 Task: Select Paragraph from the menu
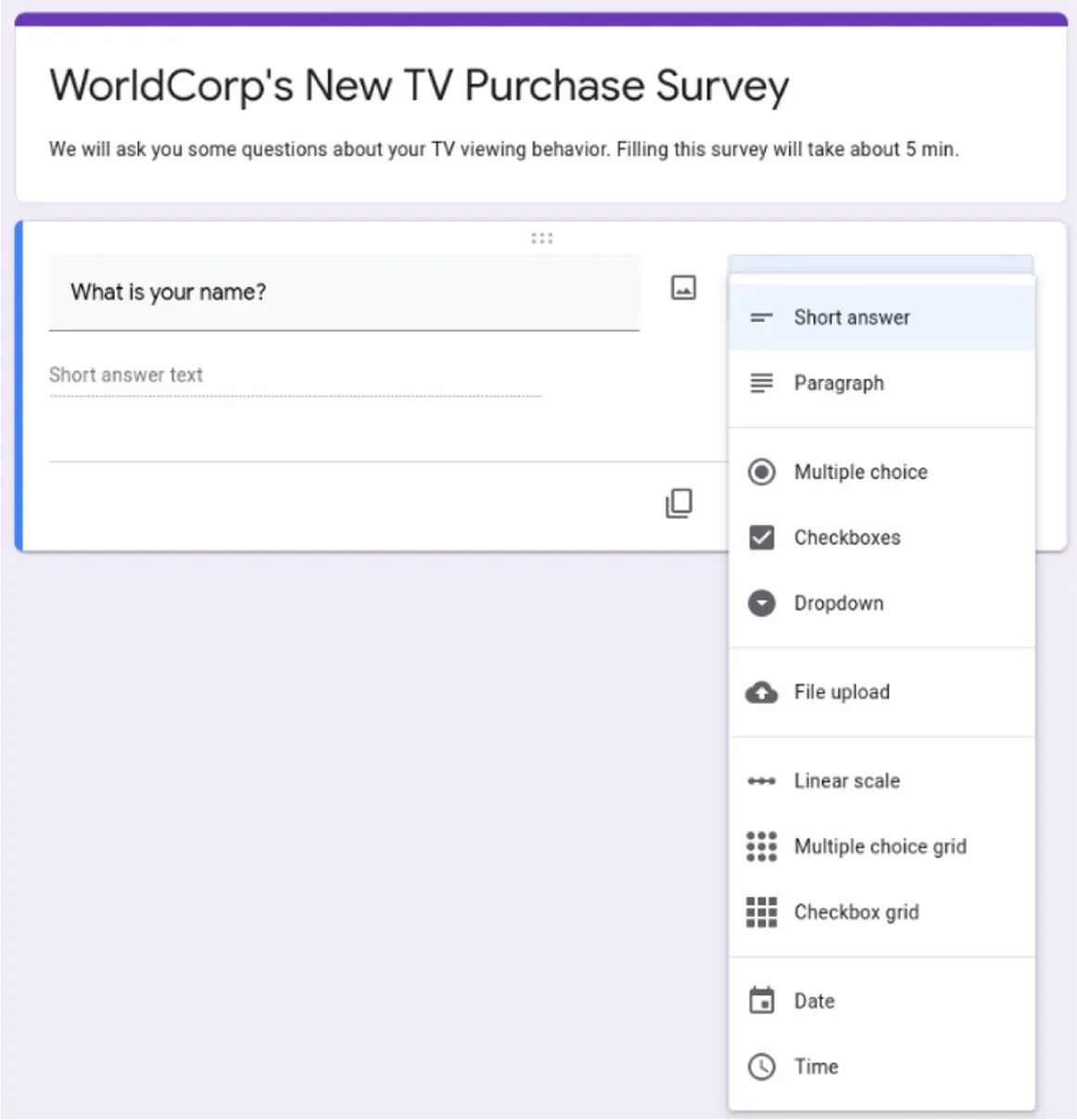[838, 383]
